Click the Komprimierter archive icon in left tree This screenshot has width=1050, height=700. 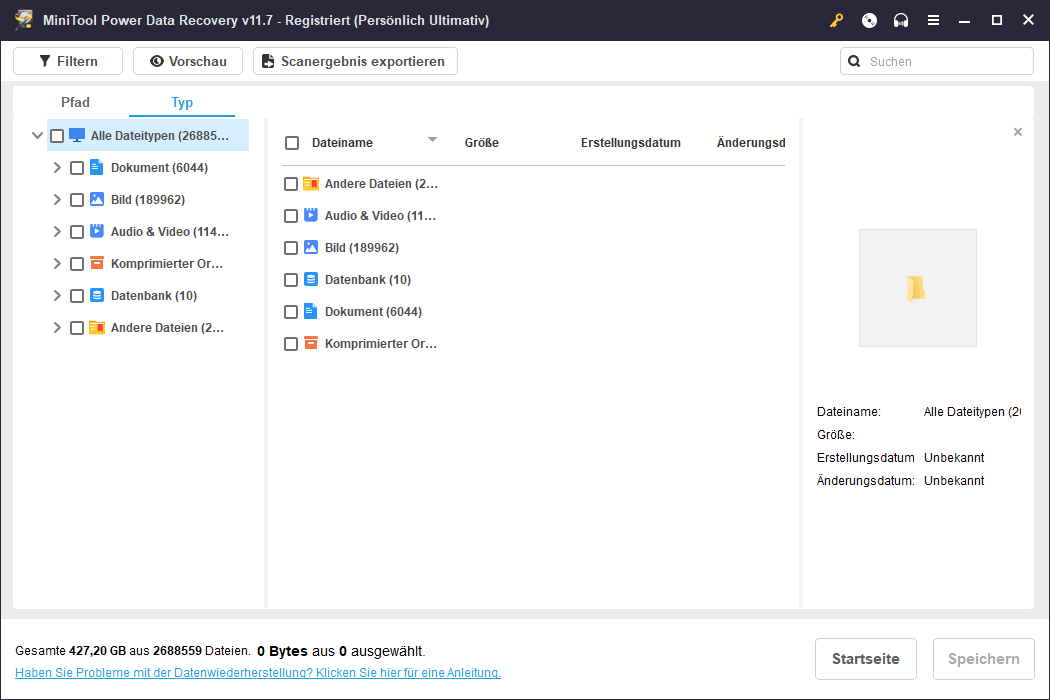tap(96, 263)
